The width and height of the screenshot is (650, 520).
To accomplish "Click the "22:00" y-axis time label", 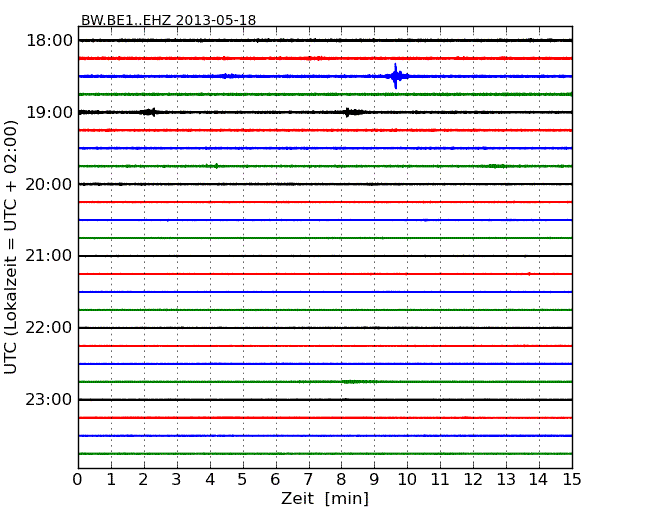I will point(49,328).
